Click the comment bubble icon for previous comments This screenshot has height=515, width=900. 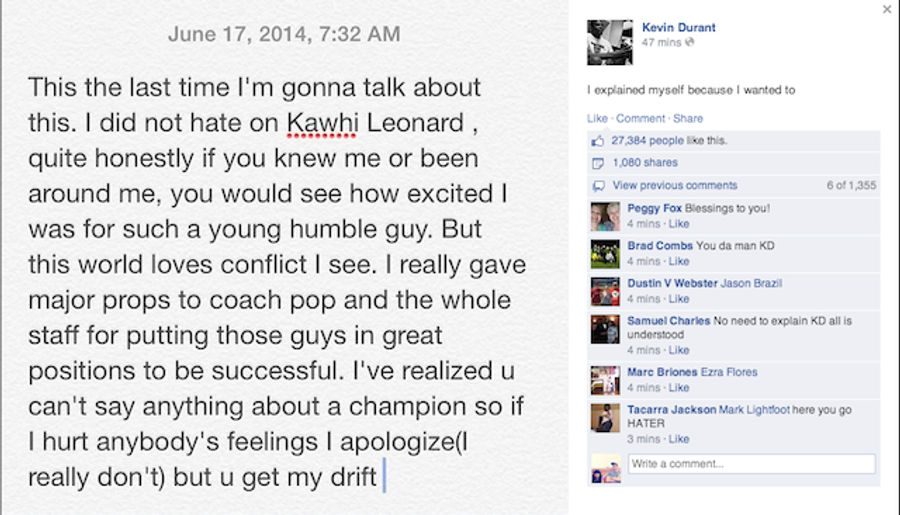pyautogui.click(x=598, y=186)
